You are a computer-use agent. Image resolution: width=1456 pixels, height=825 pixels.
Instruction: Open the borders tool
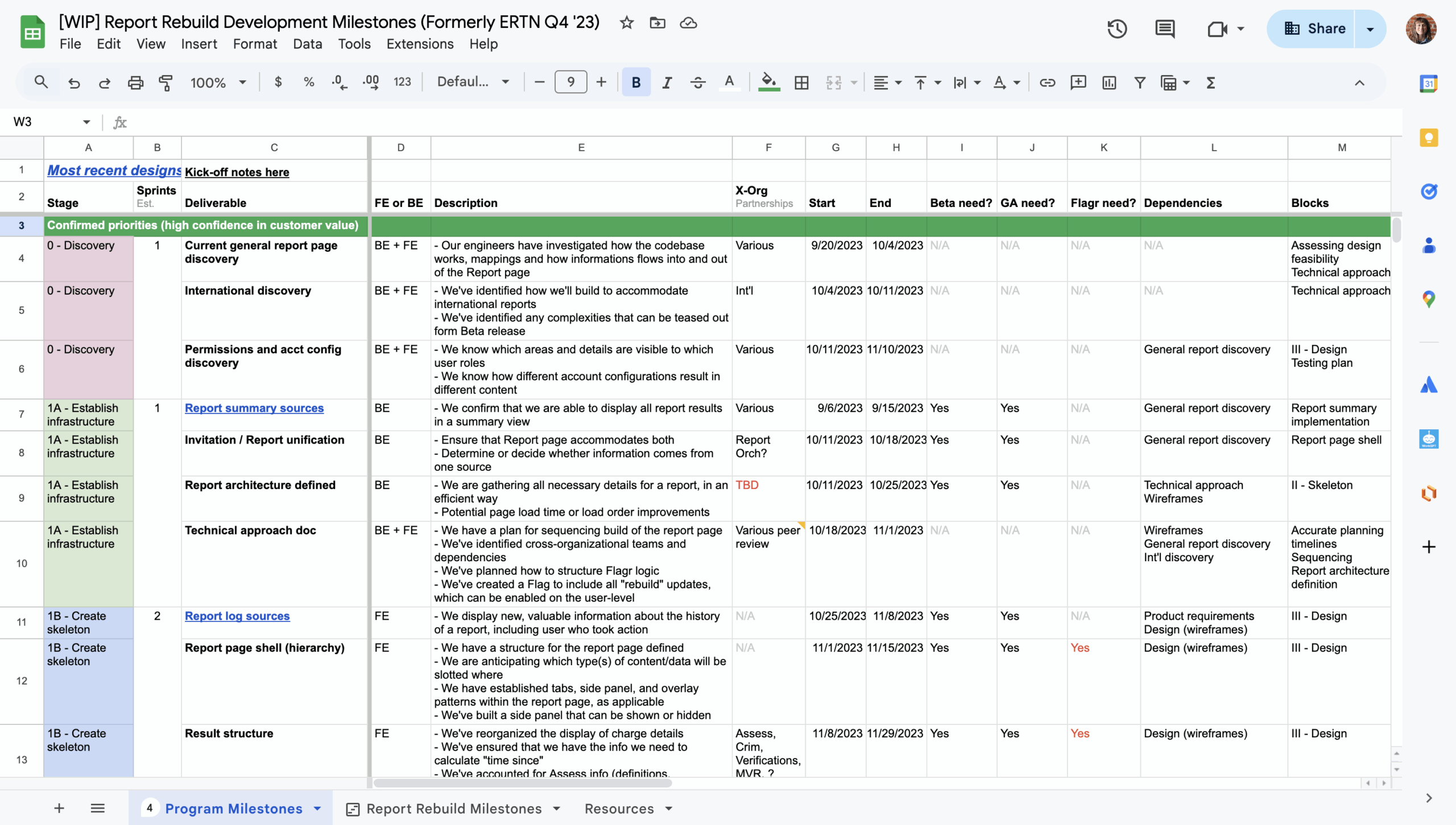tap(801, 82)
